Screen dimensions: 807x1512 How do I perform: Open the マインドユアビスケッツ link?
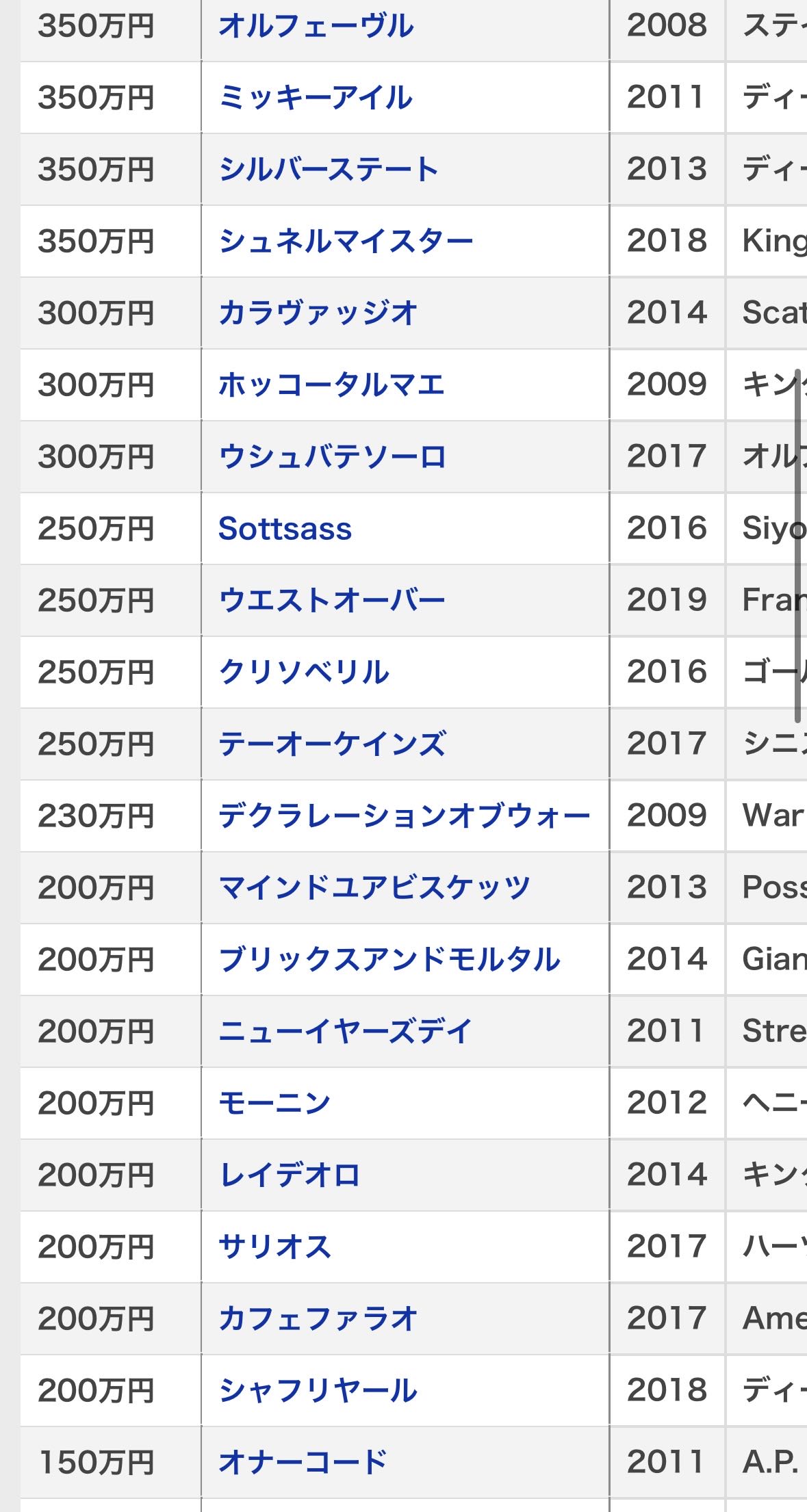[x=374, y=888]
